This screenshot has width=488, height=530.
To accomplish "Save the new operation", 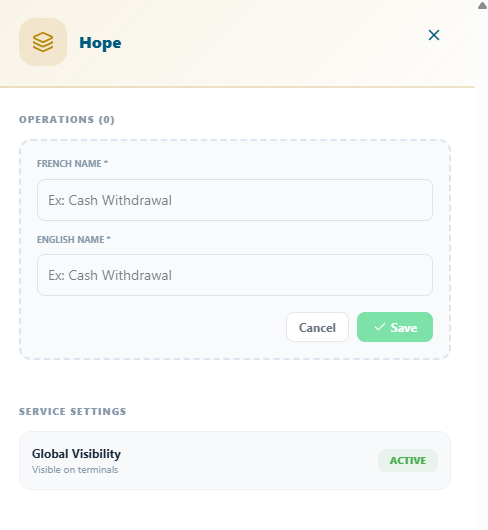I will point(395,327).
